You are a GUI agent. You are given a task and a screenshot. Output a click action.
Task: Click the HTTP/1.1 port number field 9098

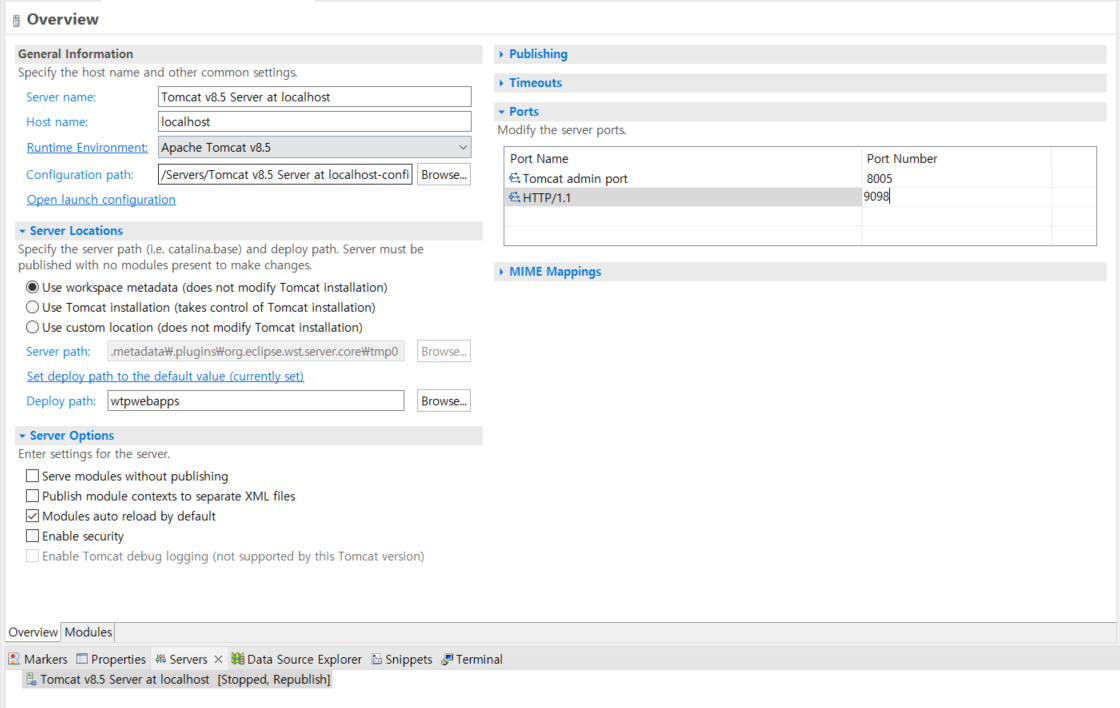click(x=956, y=196)
